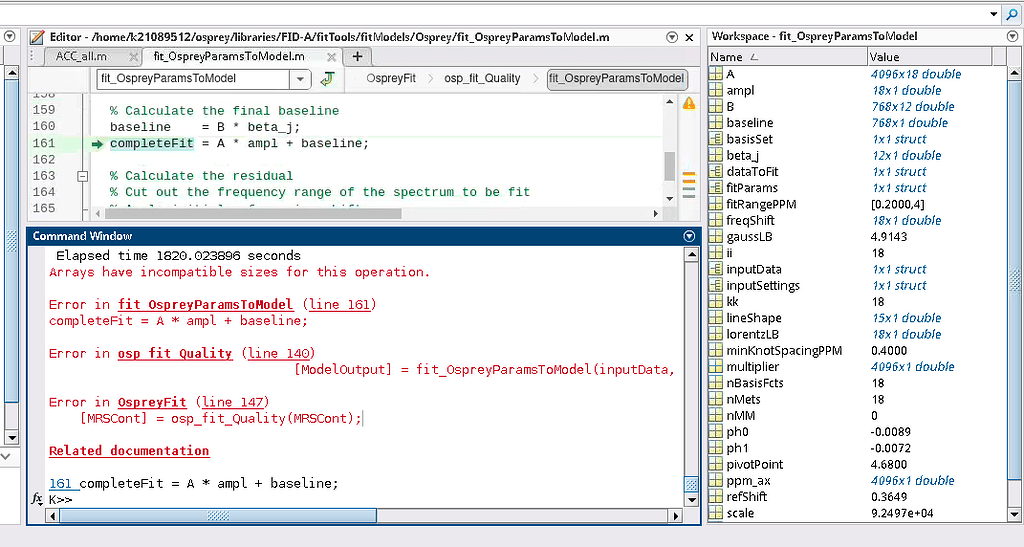Switch to the ACC_all.m tab
This screenshot has width=1024, height=547.
click(81, 57)
